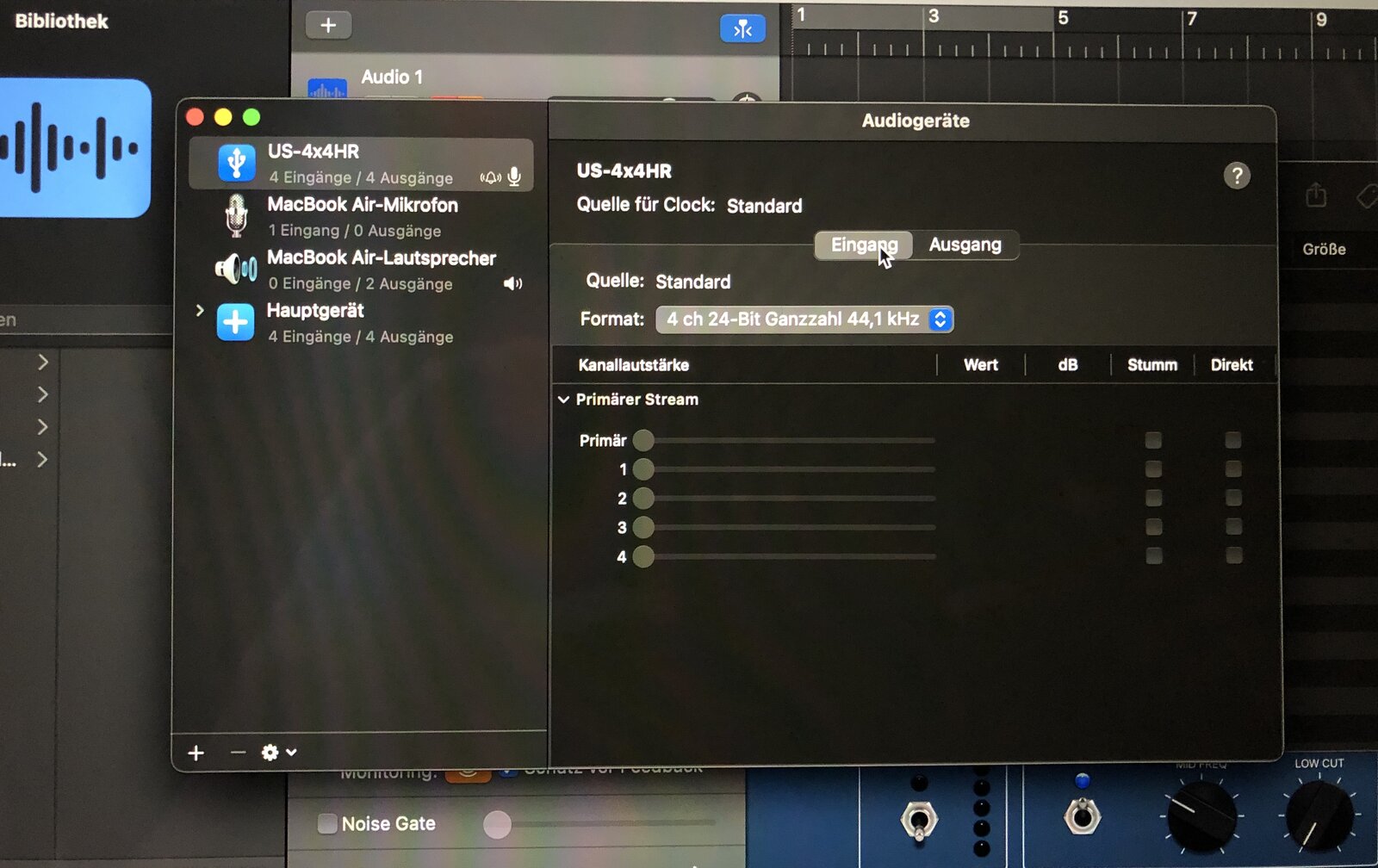Enable the Noise Gate checkbox
The width and height of the screenshot is (1378, 868).
(327, 823)
